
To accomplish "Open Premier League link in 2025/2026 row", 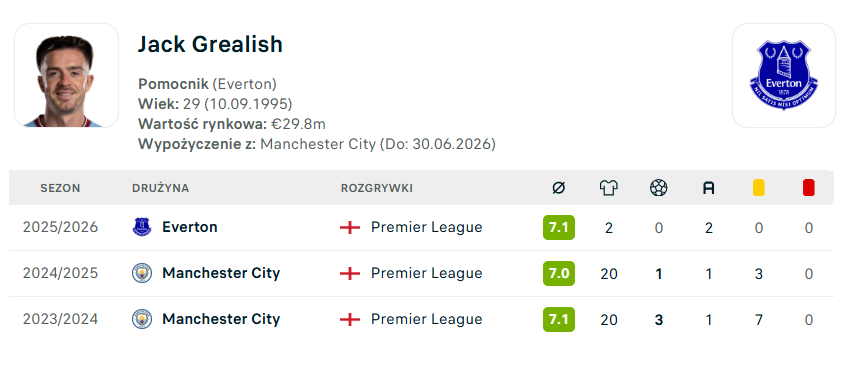I will [426, 227].
